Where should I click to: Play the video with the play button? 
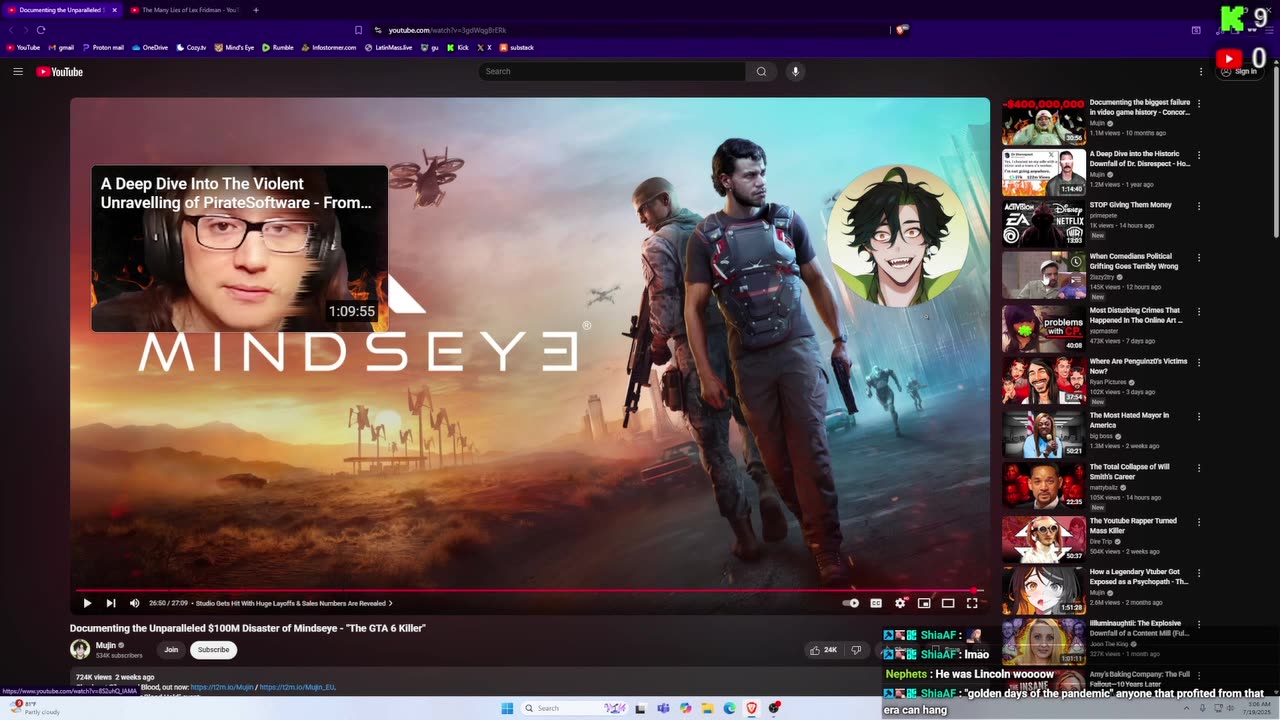click(x=87, y=603)
